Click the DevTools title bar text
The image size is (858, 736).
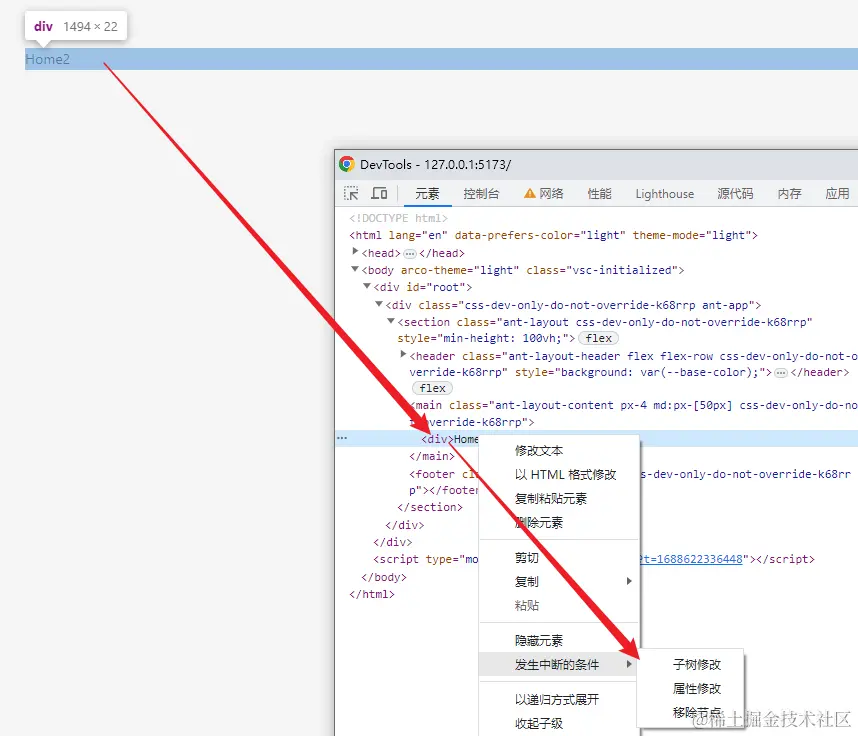[x=435, y=165]
